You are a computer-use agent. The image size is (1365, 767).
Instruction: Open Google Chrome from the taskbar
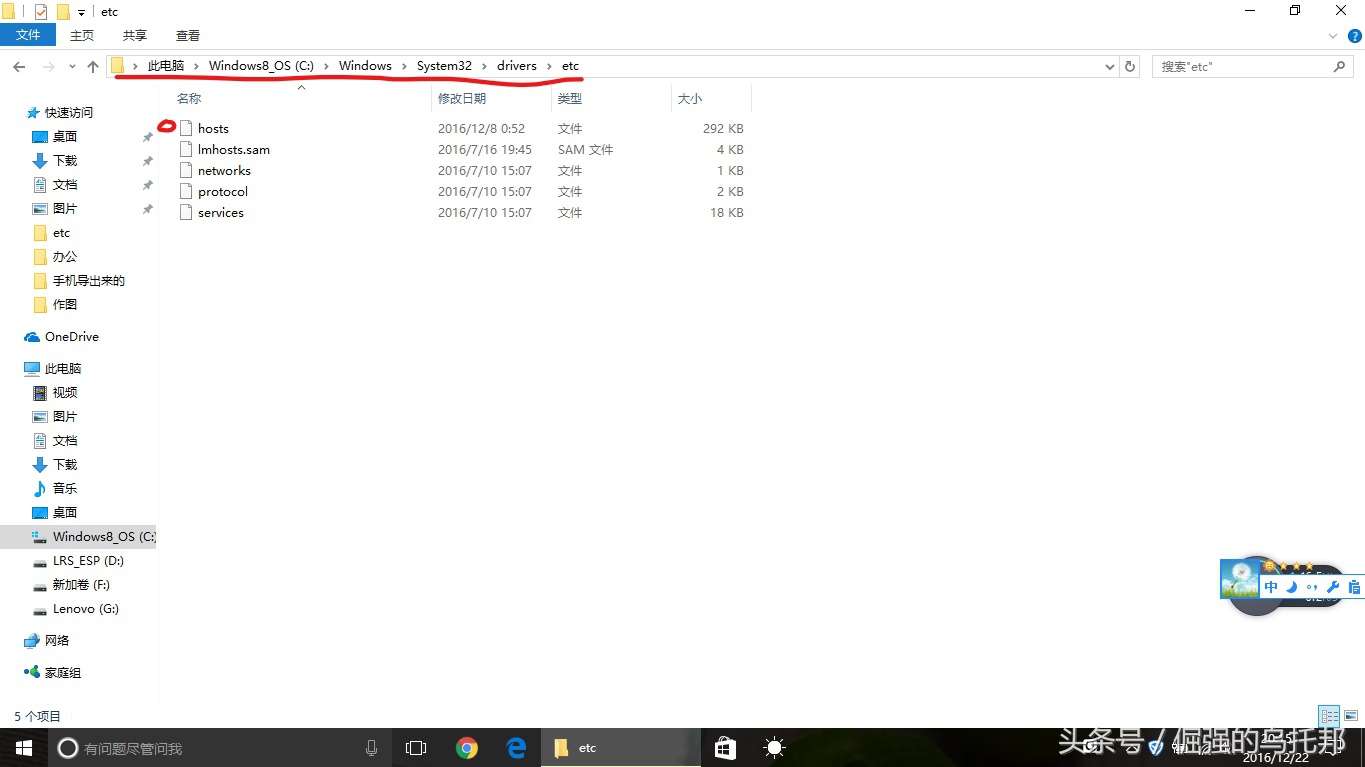click(x=466, y=748)
